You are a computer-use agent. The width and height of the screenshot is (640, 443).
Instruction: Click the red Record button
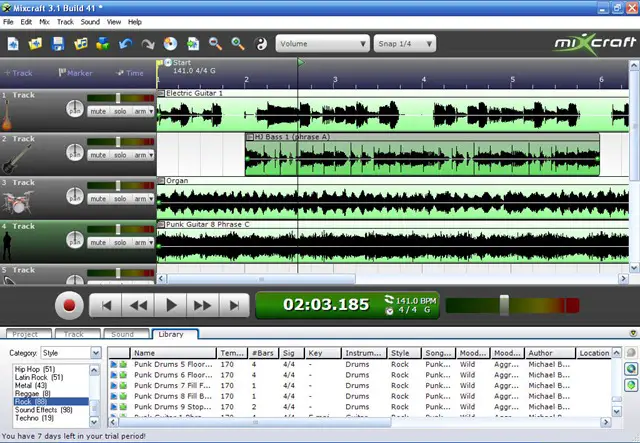(x=69, y=305)
